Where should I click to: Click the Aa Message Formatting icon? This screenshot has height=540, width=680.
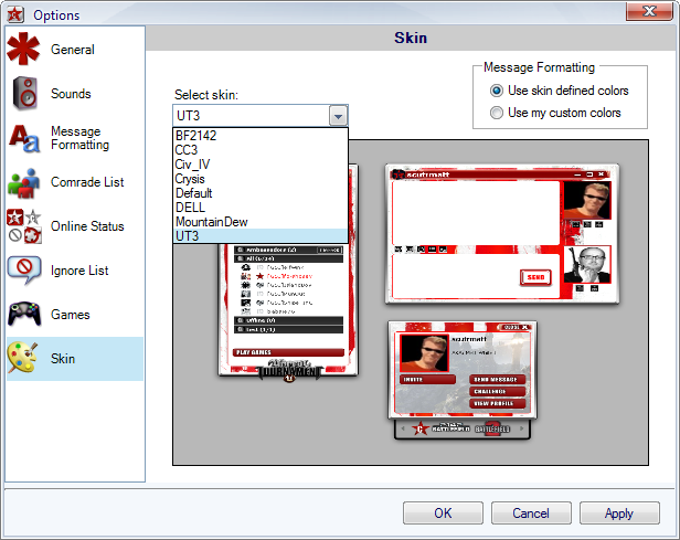click(x=24, y=138)
